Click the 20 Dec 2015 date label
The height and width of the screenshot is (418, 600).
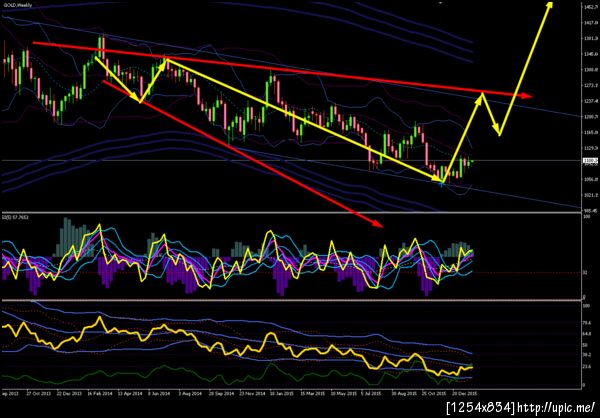click(465, 393)
